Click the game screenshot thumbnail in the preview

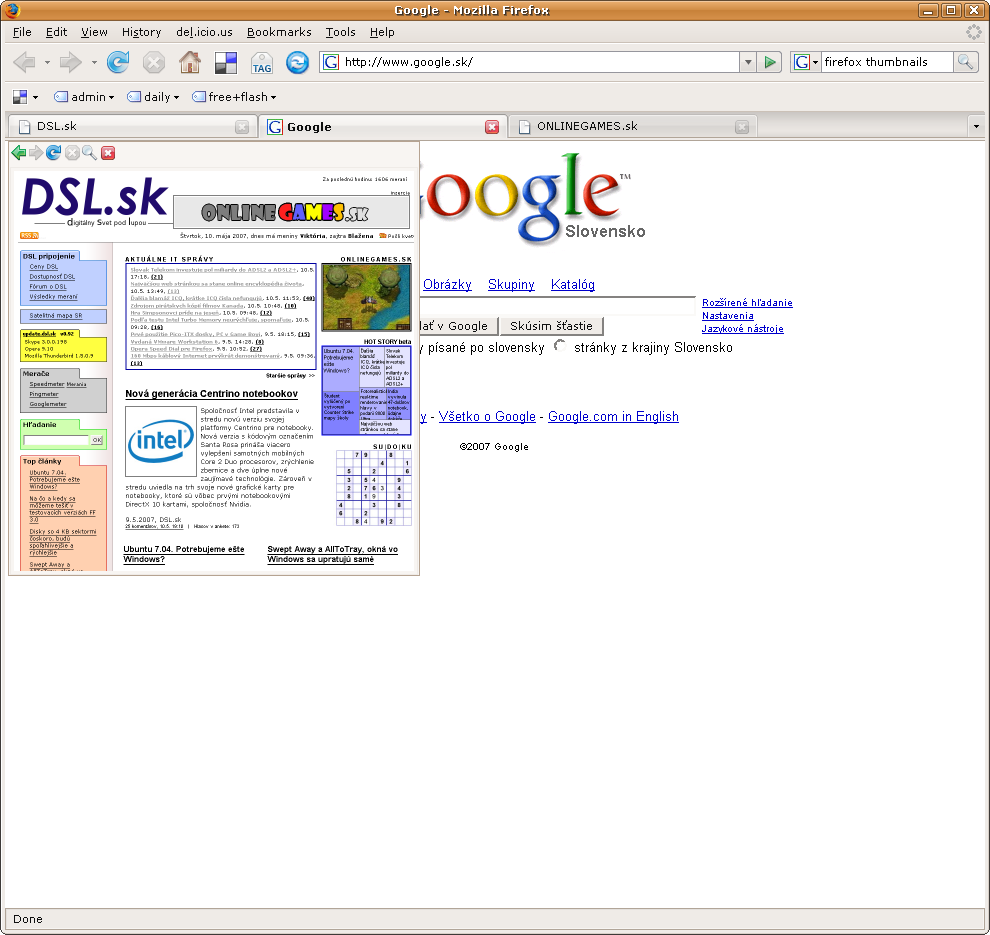click(366, 297)
